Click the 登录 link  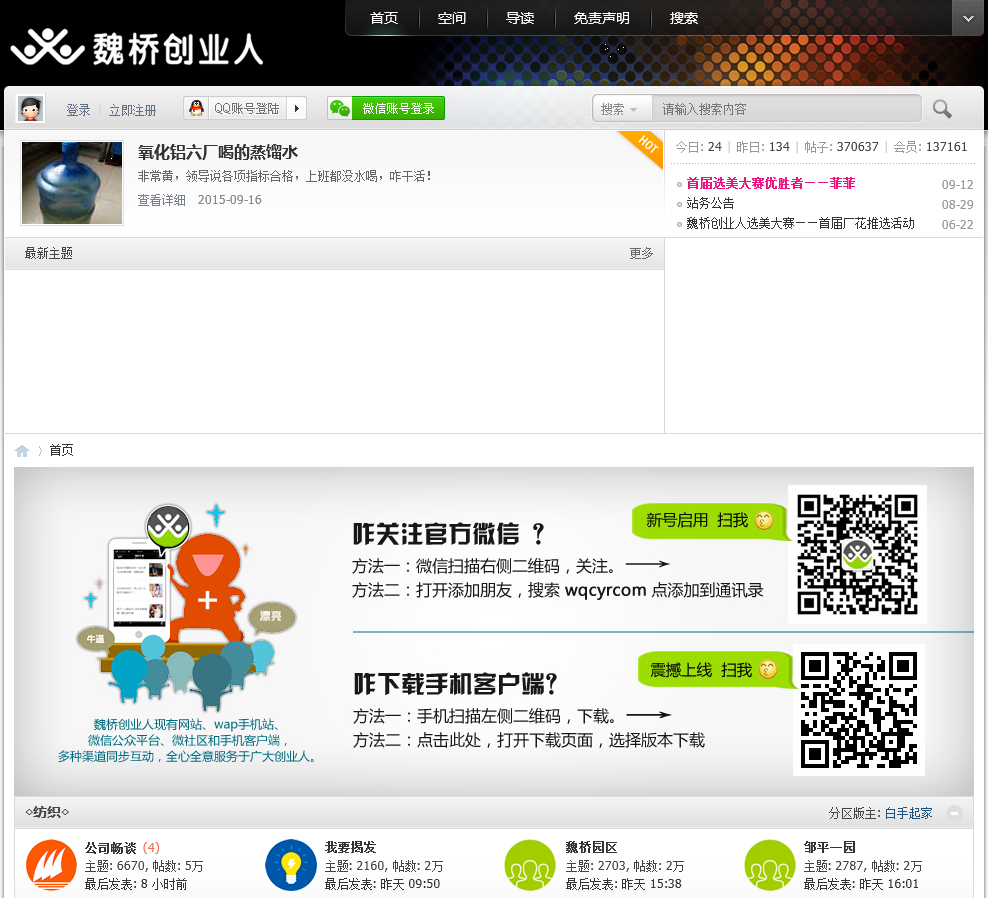[78, 110]
